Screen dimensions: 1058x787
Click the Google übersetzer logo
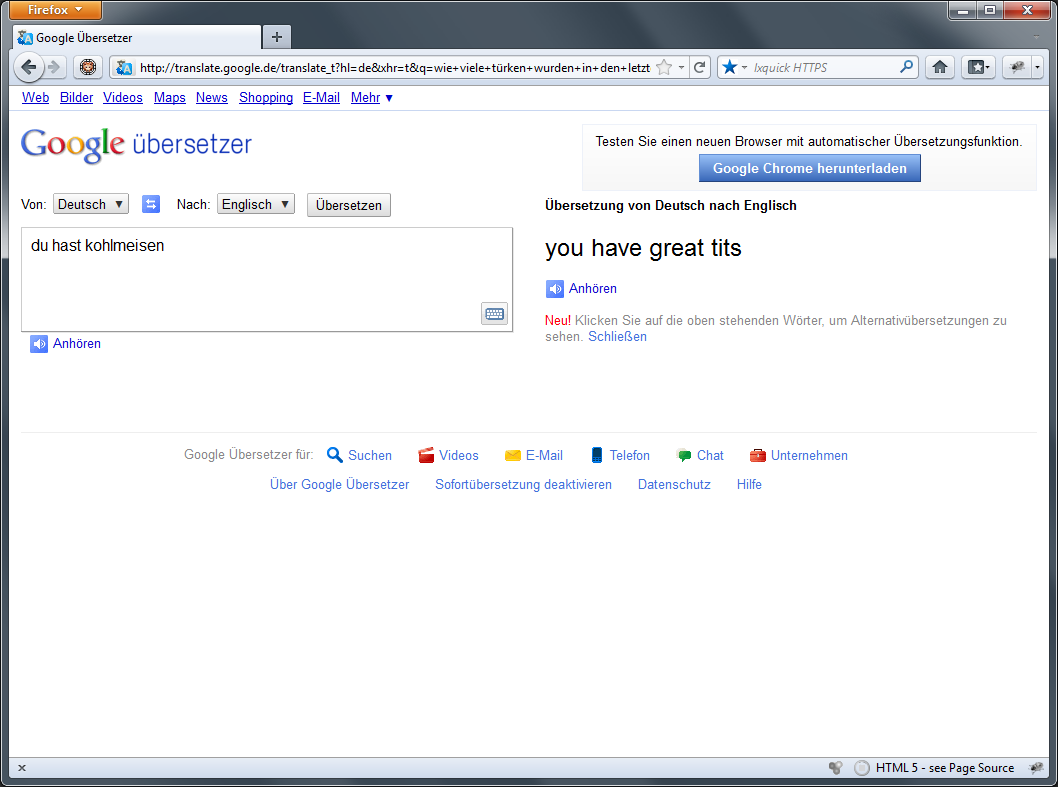pyautogui.click(x=136, y=144)
